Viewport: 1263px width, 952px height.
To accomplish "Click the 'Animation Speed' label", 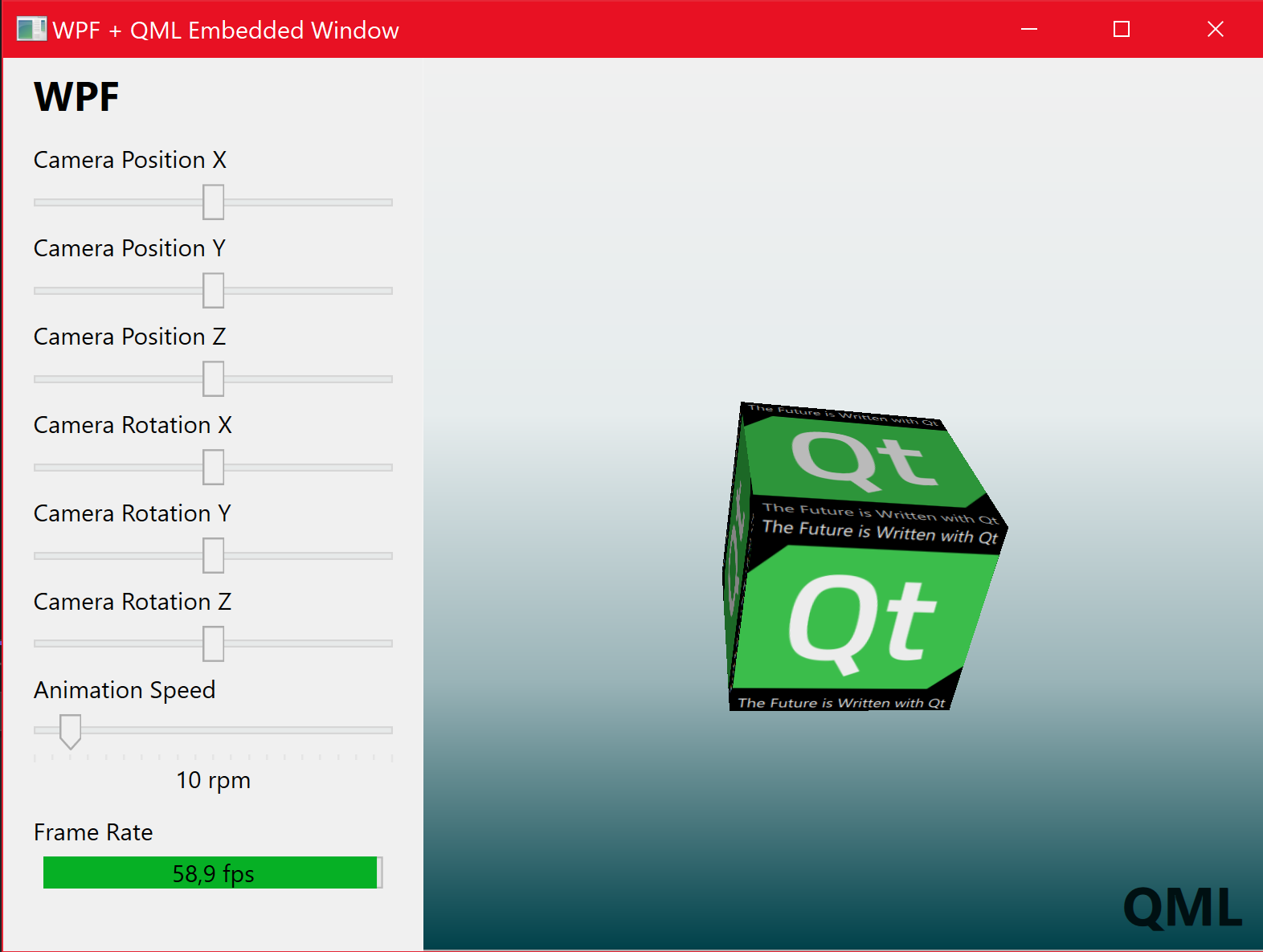I will 125,690.
